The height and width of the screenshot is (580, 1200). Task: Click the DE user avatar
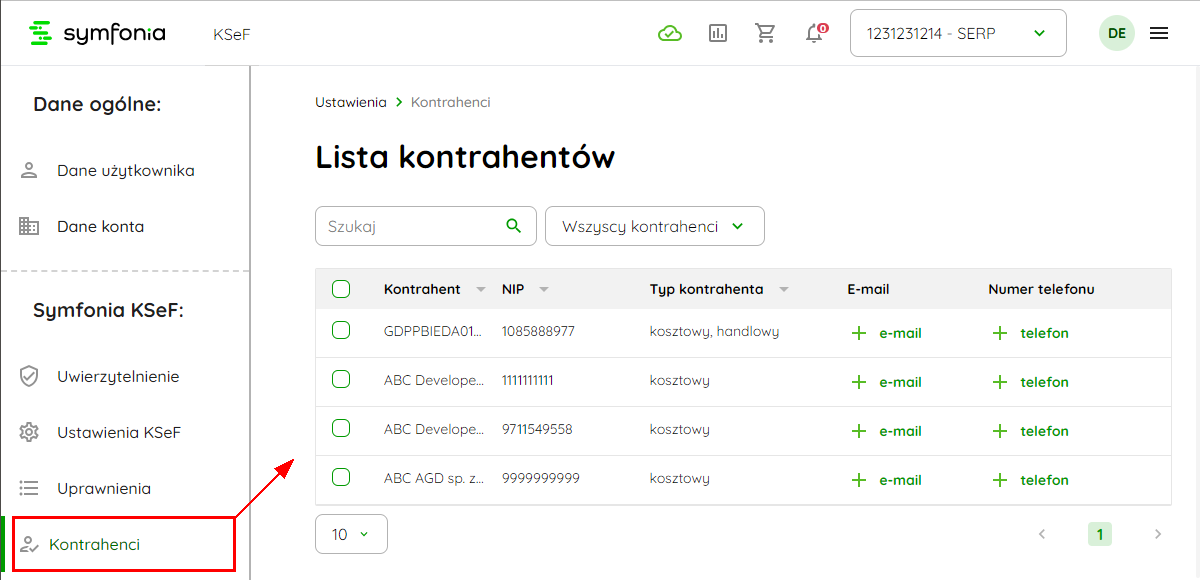pyautogui.click(x=1117, y=33)
